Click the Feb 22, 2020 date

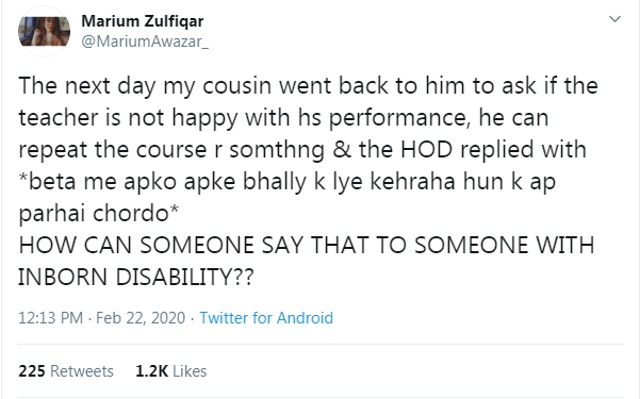tap(140, 318)
